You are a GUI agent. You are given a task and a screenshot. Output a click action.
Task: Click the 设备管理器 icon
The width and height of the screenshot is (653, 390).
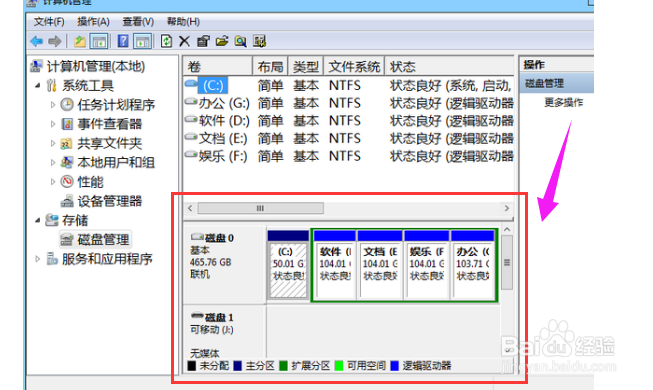(x=67, y=202)
